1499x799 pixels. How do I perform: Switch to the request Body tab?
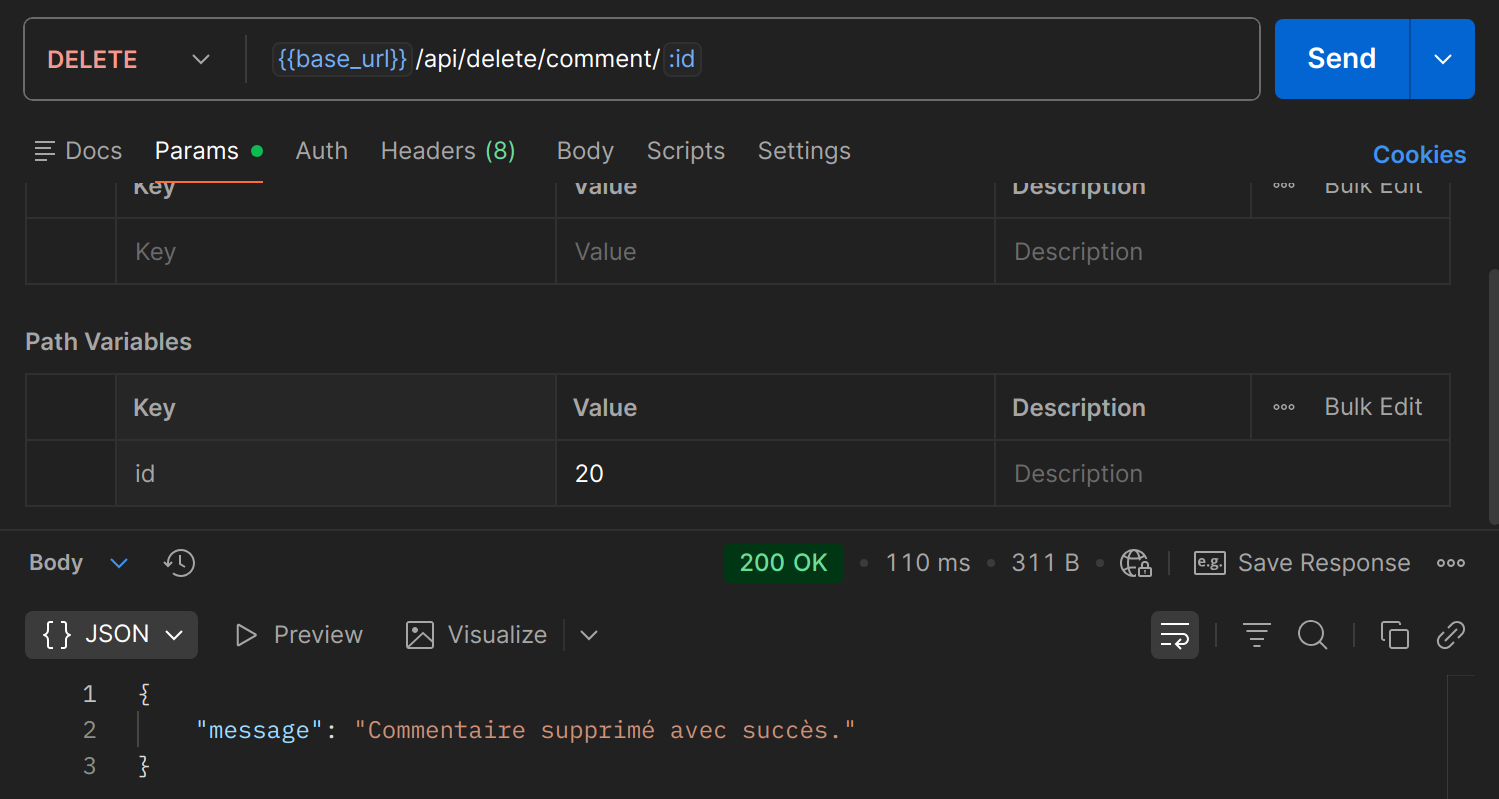[585, 151]
